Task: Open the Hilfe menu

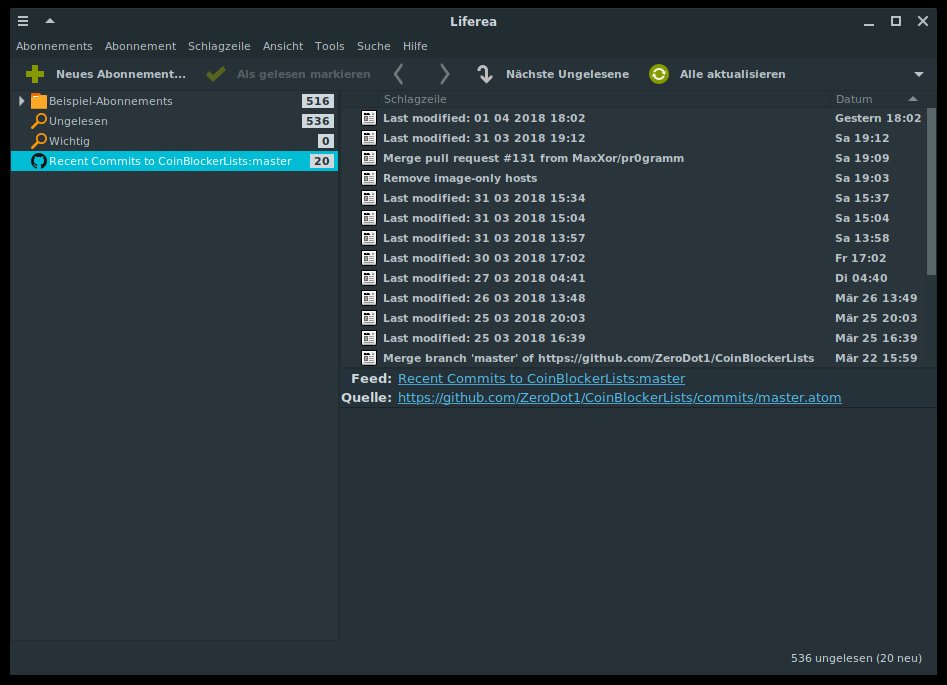Action: click(415, 46)
